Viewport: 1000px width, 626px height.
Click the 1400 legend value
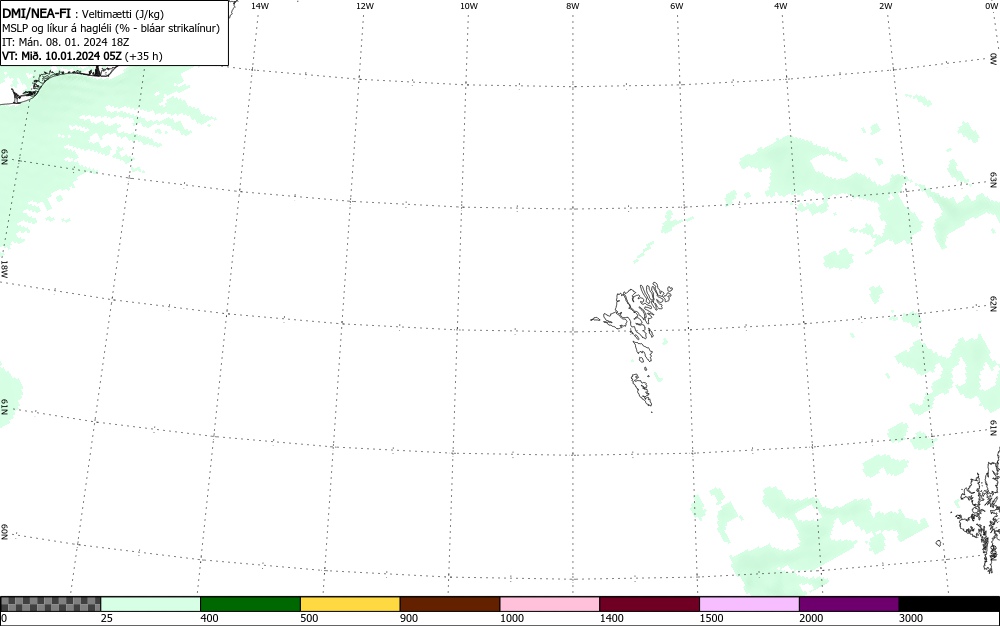(x=611, y=618)
